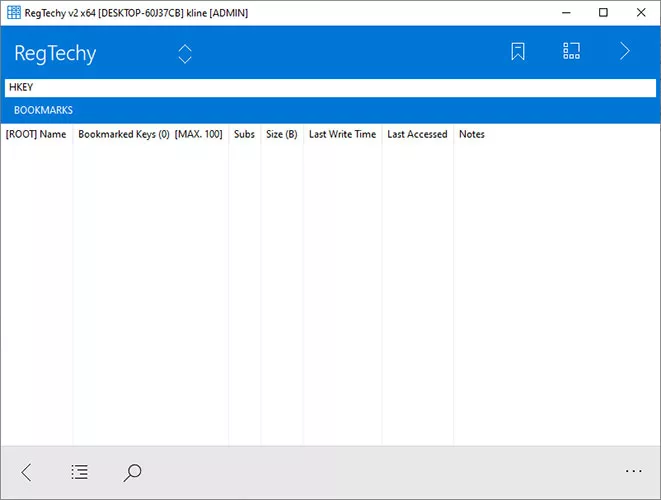Click the Bookmarked Keys (0) column header
This screenshot has width=661, height=500.
coord(150,134)
